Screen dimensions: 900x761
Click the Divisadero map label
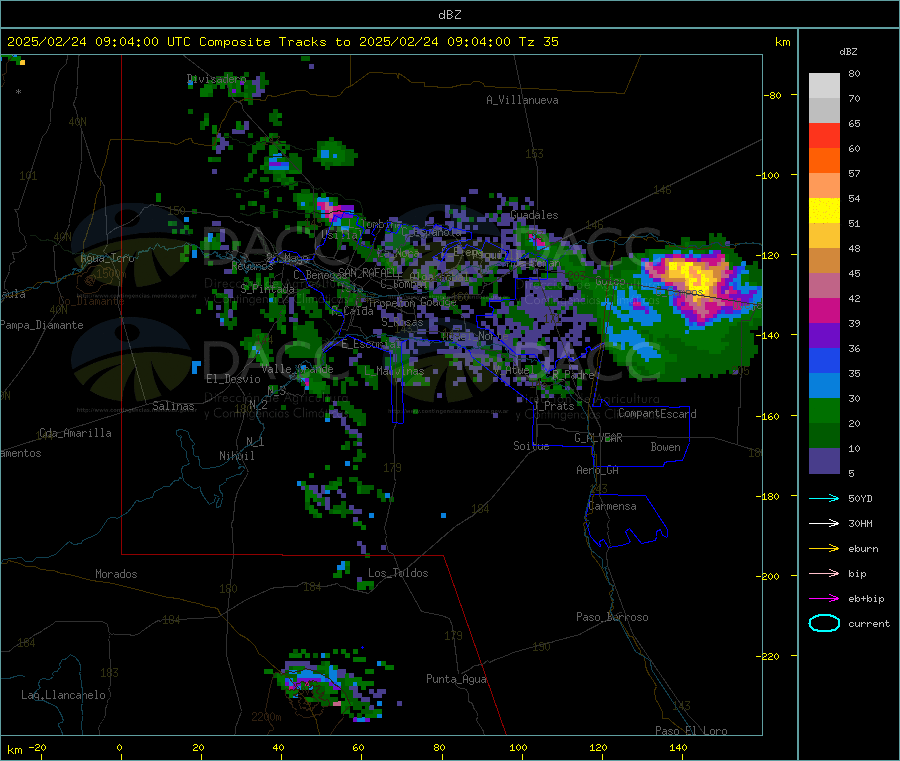pyautogui.click(x=216, y=79)
